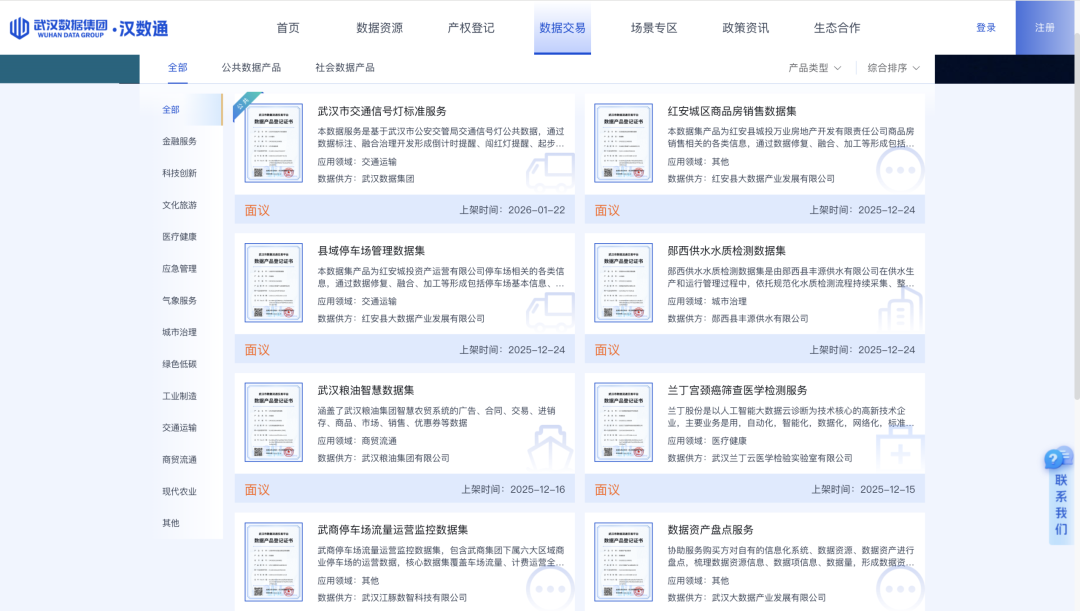
Task: Click the 上架时间 2025-12-16 date text
Action: click(512, 490)
